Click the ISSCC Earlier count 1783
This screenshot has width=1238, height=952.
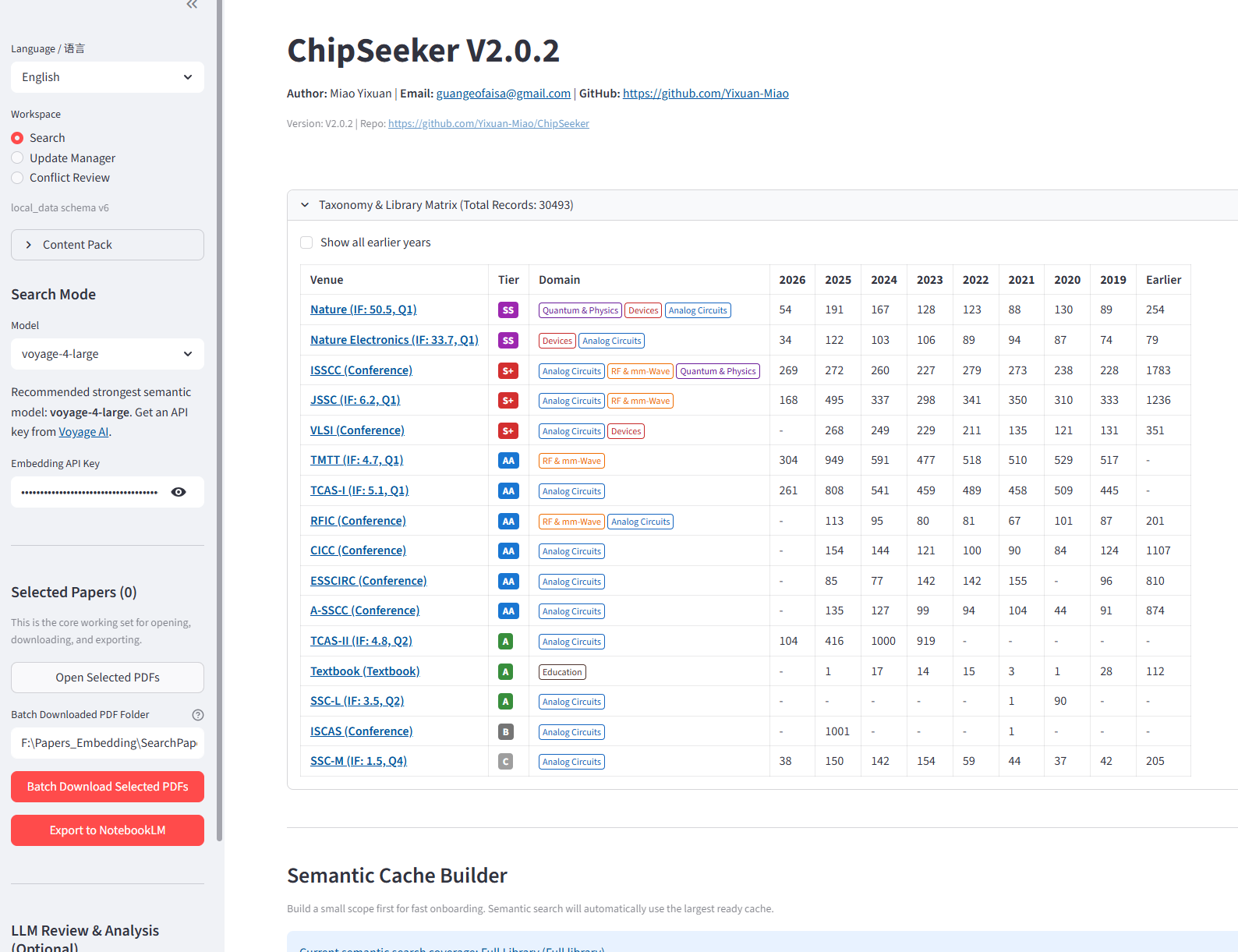coord(1158,370)
